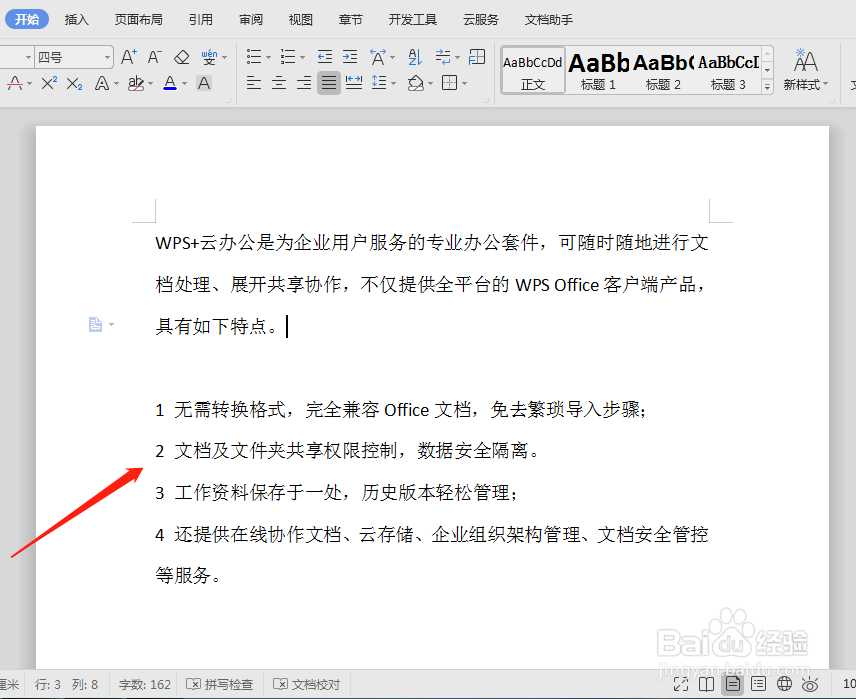Expand the numbering style dropdown arrow
This screenshot has height=699, width=856.
click(302, 57)
